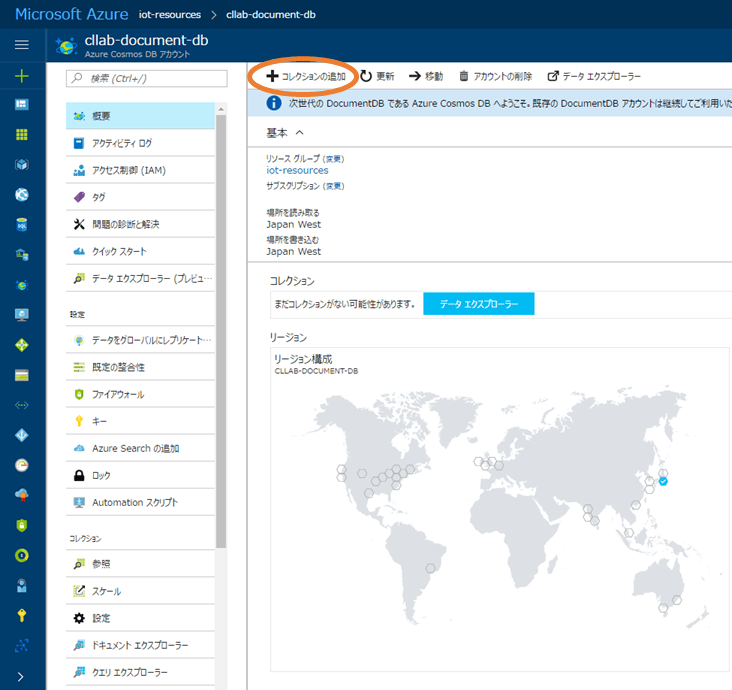Screen dimensions: 732x690
Task: Click the resource menu vertical scrollbar
Action: click(x=221, y=331)
